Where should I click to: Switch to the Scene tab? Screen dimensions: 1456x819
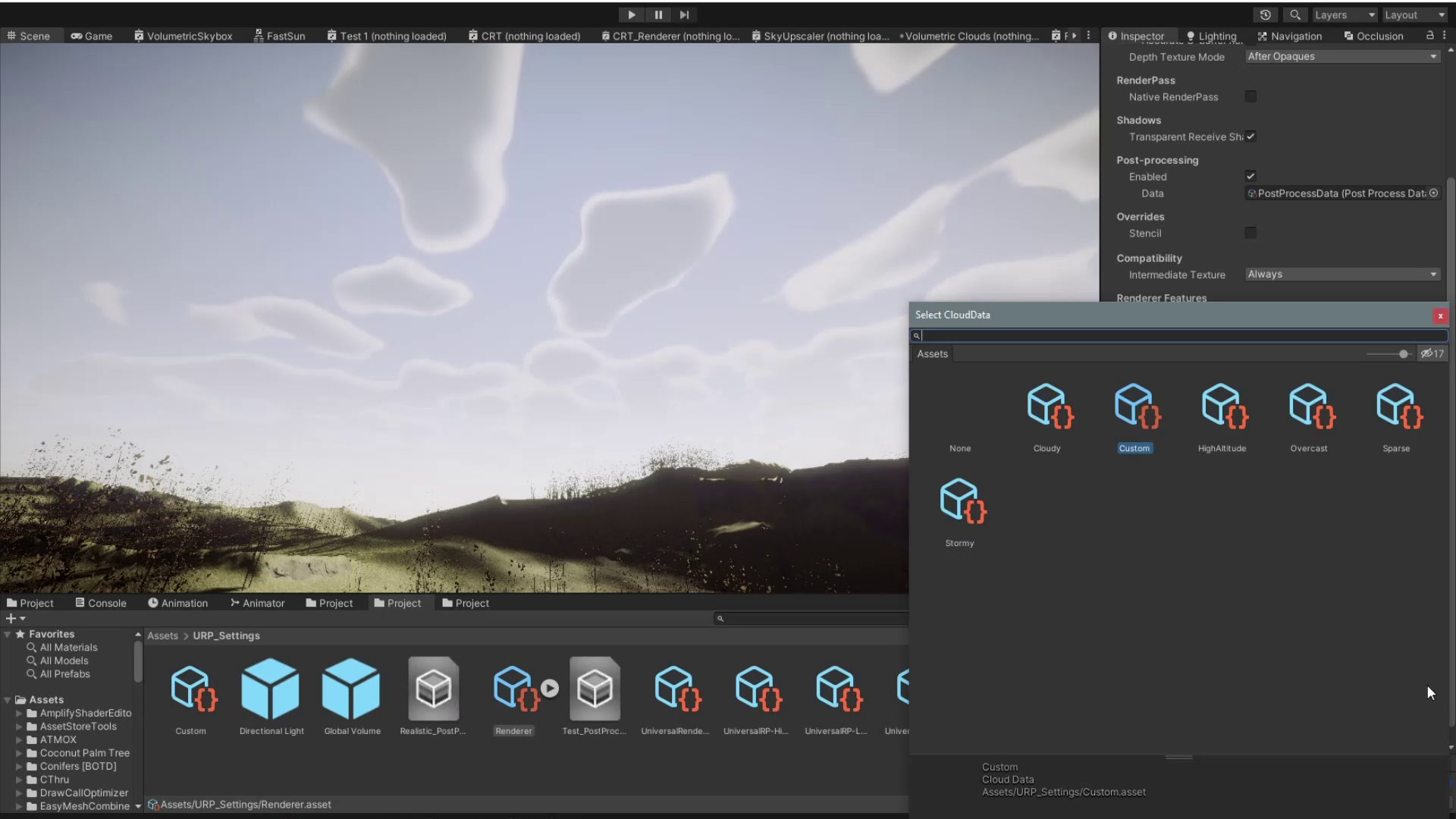point(29,36)
